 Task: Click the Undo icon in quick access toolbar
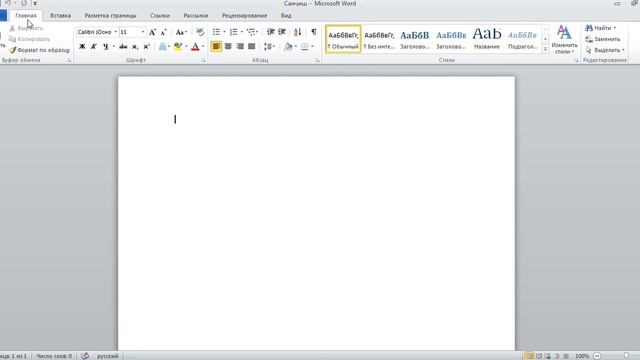click(7, 3)
